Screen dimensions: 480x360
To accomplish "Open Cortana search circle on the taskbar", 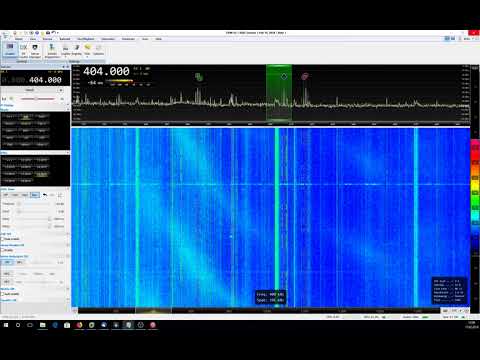I will click(18, 325).
